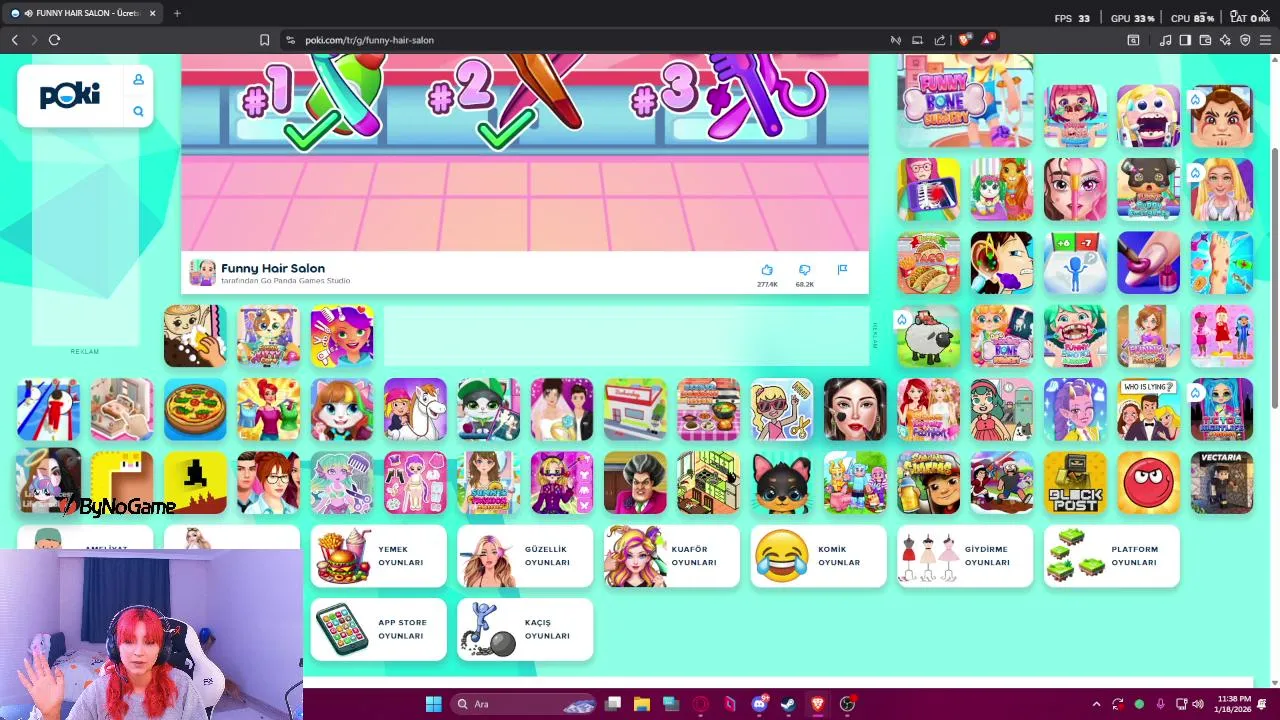The height and width of the screenshot is (720, 1280).
Task: Open sheep game thumbnail
Action: point(928,336)
